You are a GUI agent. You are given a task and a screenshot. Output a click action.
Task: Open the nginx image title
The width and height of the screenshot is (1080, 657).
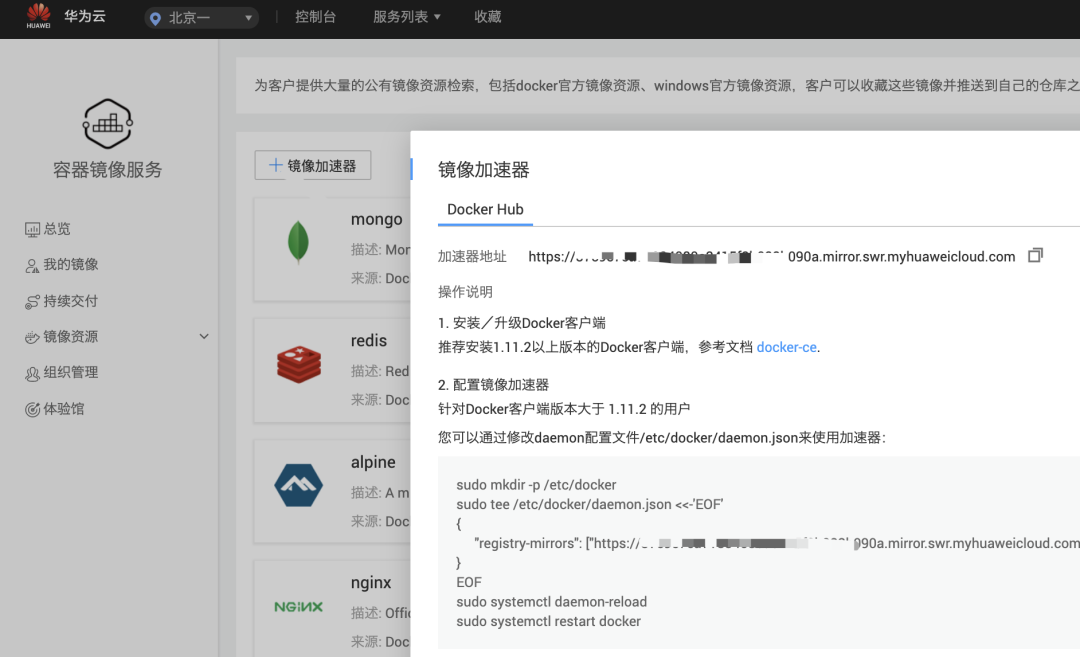point(371,583)
